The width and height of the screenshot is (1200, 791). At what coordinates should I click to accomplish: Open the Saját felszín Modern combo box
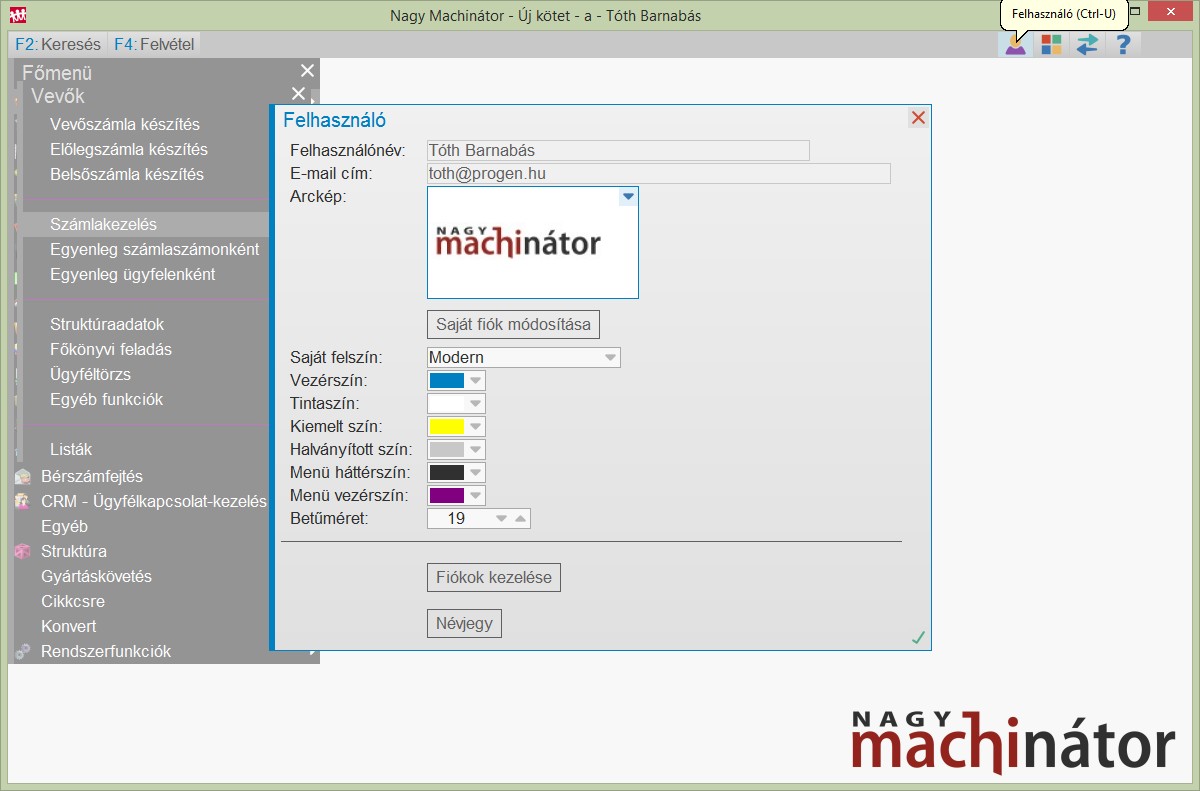click(523, 357)
